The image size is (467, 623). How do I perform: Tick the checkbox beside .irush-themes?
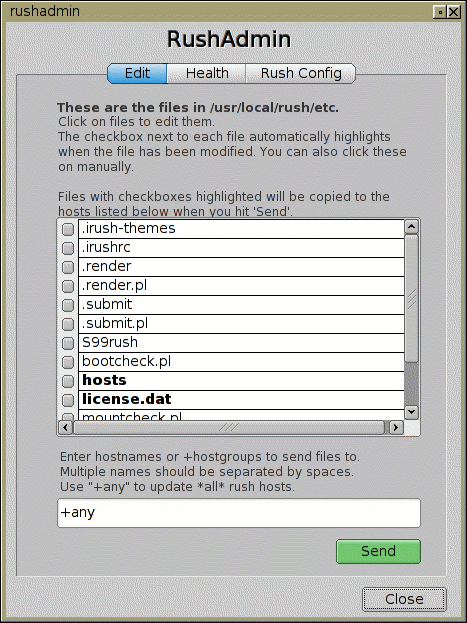tap(68, 229)
